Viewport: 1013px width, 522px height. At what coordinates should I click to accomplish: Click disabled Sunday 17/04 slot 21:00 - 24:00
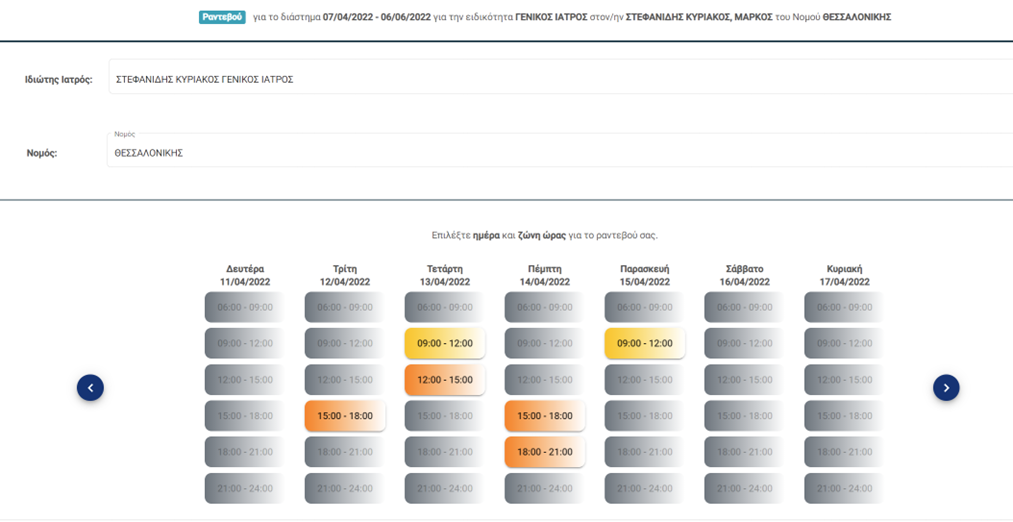pos(844,488)
